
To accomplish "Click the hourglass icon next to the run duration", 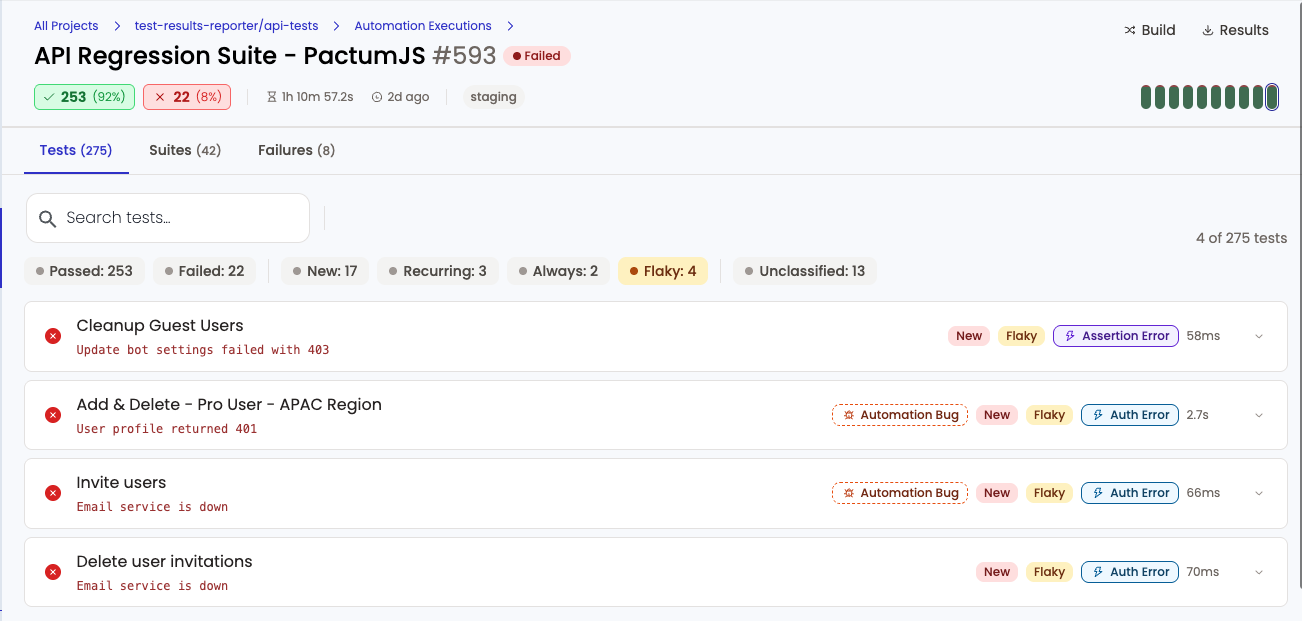I will [x=271, y=96].
